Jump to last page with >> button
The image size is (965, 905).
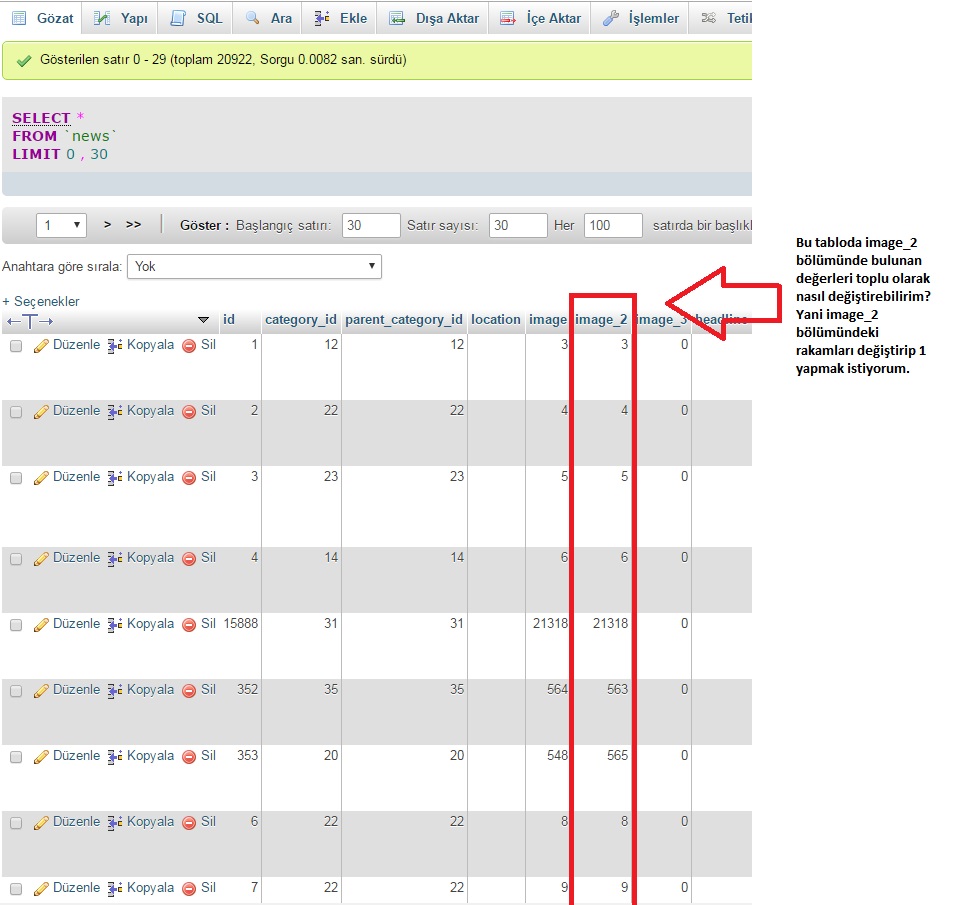(x=134, y=225)
